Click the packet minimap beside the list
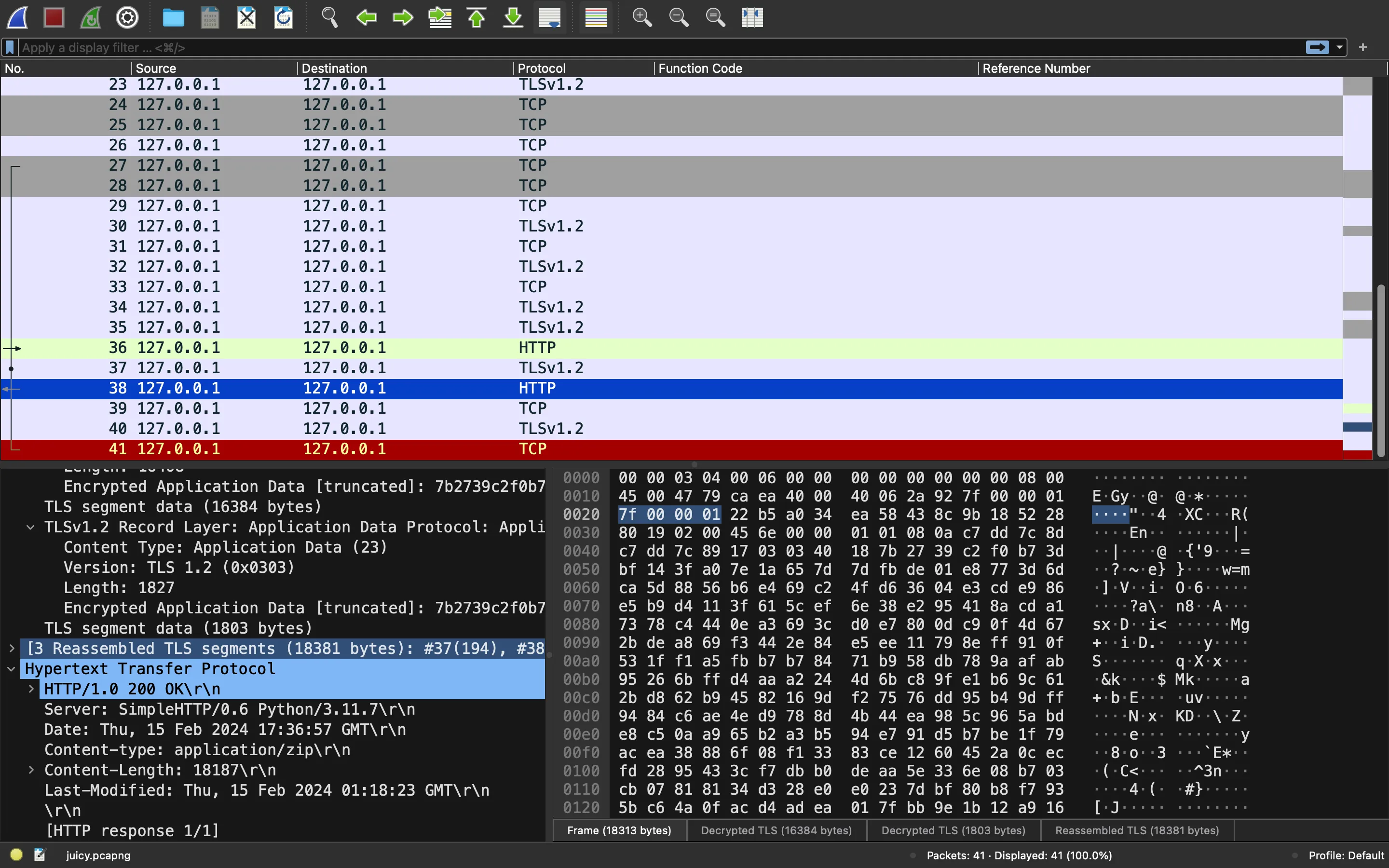Screen dimensions: 1389x868 tap(1358, 268)
